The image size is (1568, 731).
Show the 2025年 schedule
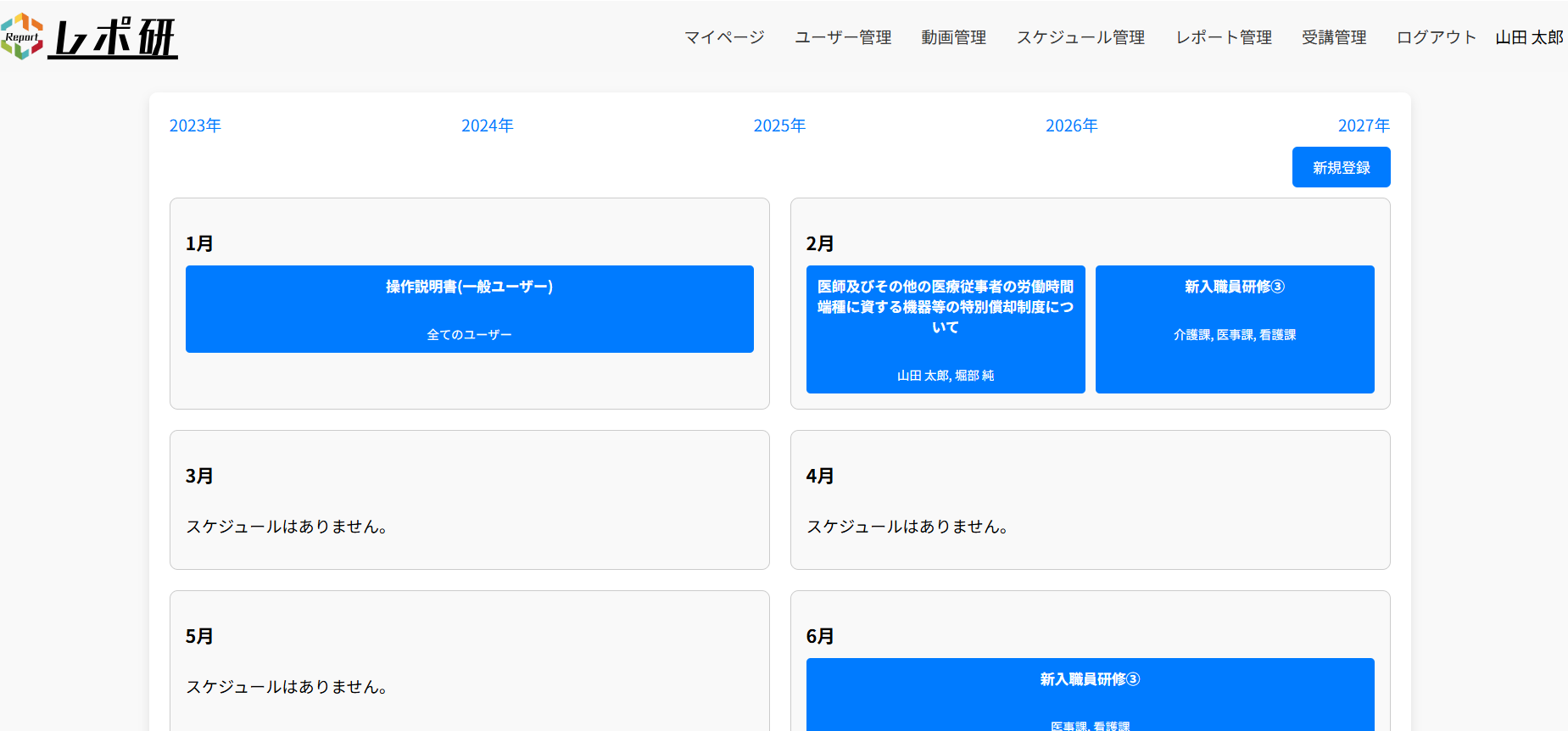779,126
